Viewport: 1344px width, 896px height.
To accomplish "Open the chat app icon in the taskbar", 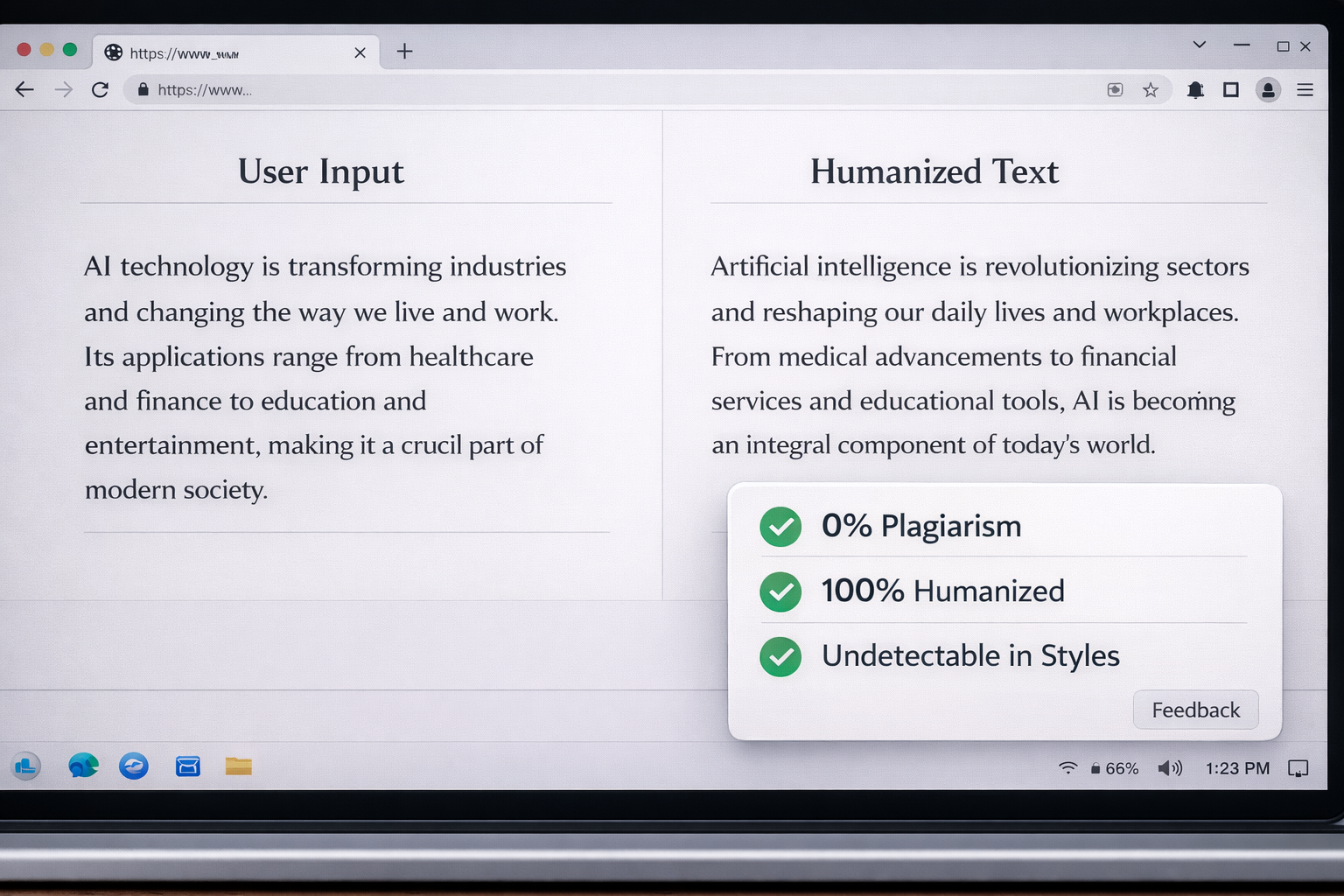I will coord(83,766).
